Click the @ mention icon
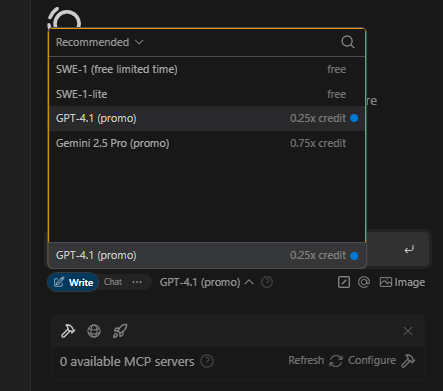This screenshot has width=443, height=391. point(364,282)
